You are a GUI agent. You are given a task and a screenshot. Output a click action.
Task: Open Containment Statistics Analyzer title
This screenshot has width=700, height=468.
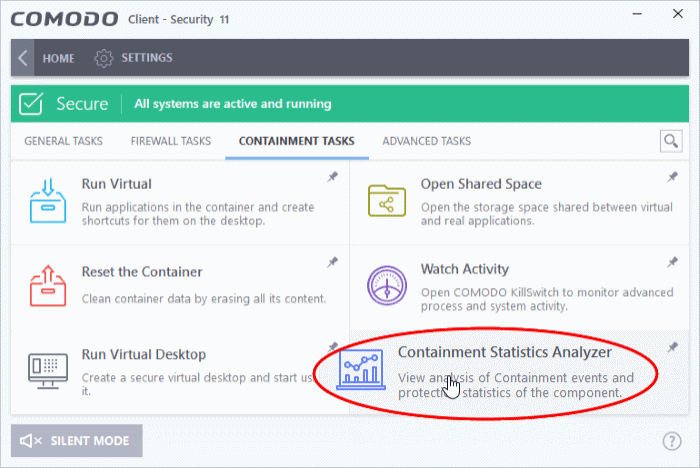[x=505, y=352]
